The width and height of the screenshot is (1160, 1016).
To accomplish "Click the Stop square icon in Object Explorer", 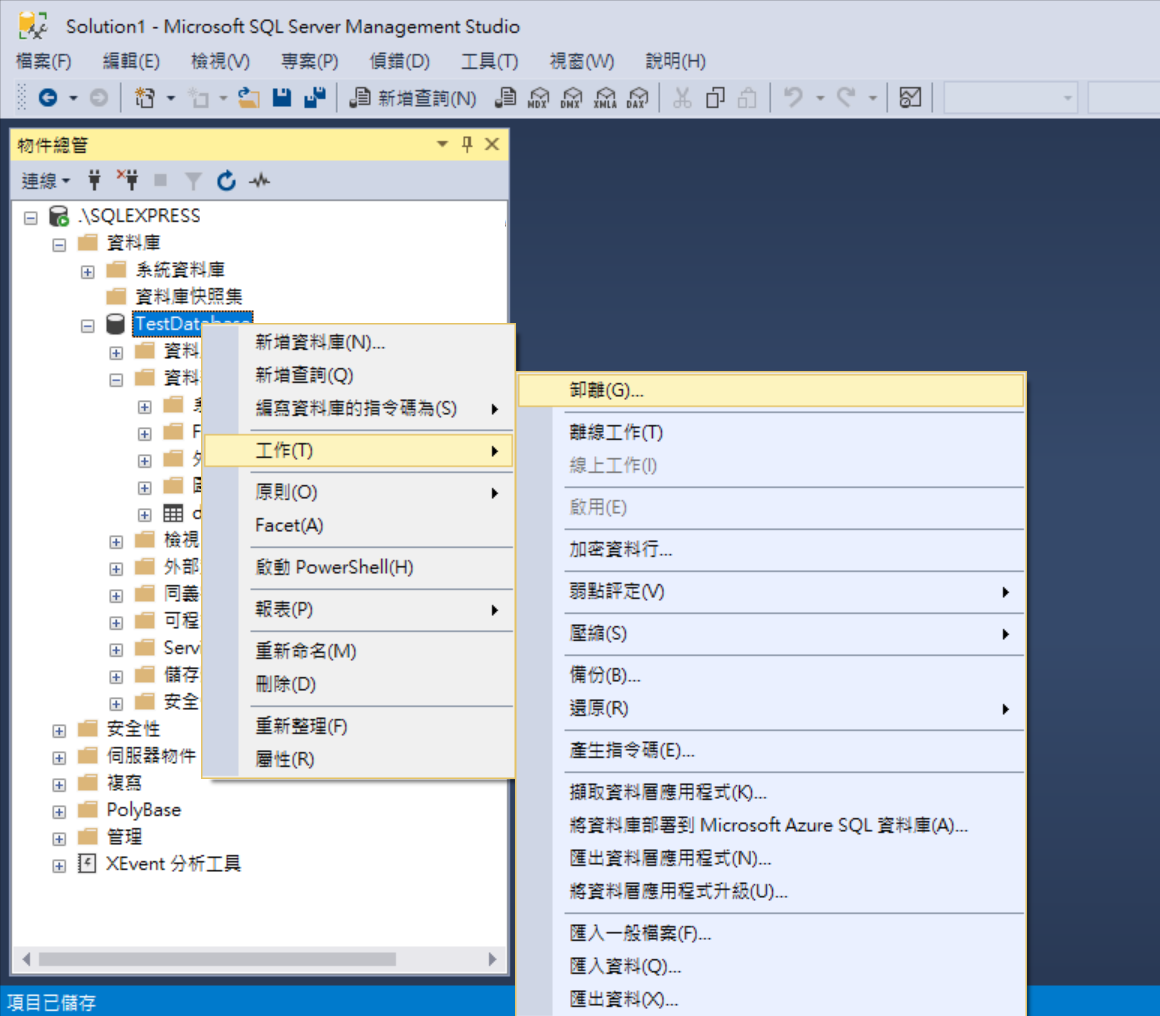I will tap(161, 180).
